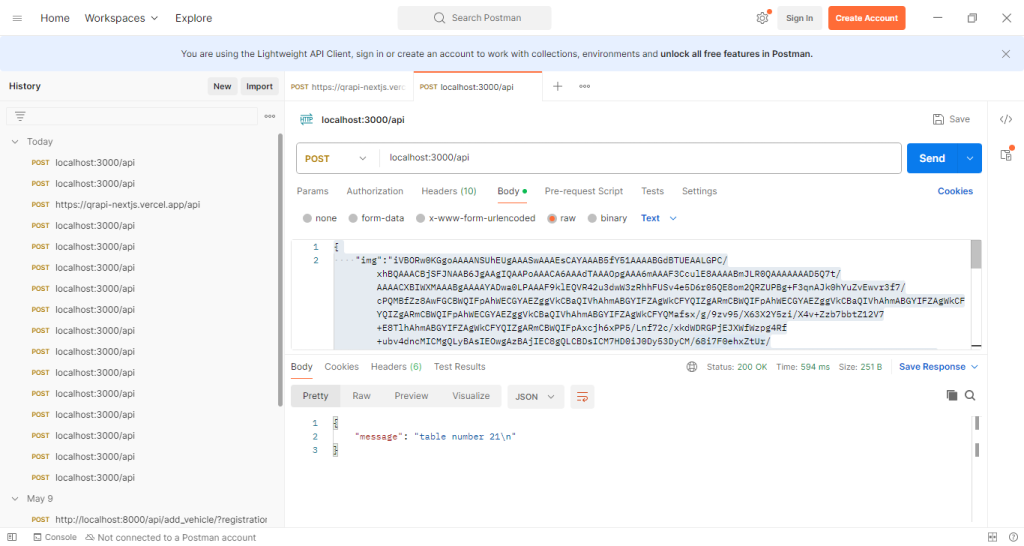Image resolution: width=1024 pixels, height=546 pixels.
Task: Switch to qrapi-nextjs.vercel request tab
Action: [x=349, y=86]
